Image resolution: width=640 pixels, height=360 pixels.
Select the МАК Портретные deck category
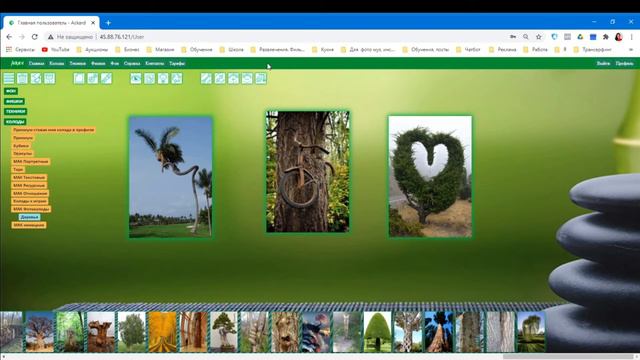tap(31, 162)
